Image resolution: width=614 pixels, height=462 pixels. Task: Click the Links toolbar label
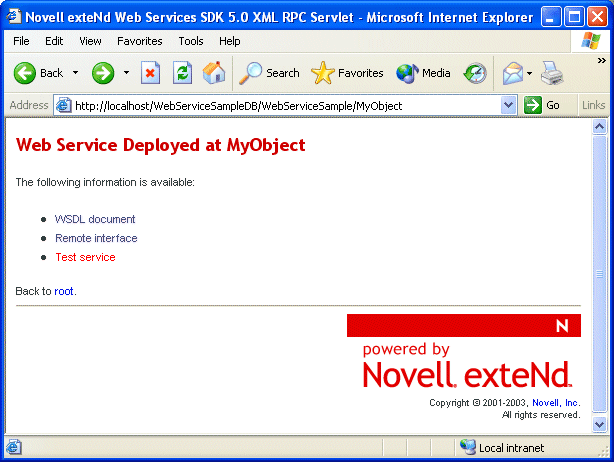tap(593, 105)
